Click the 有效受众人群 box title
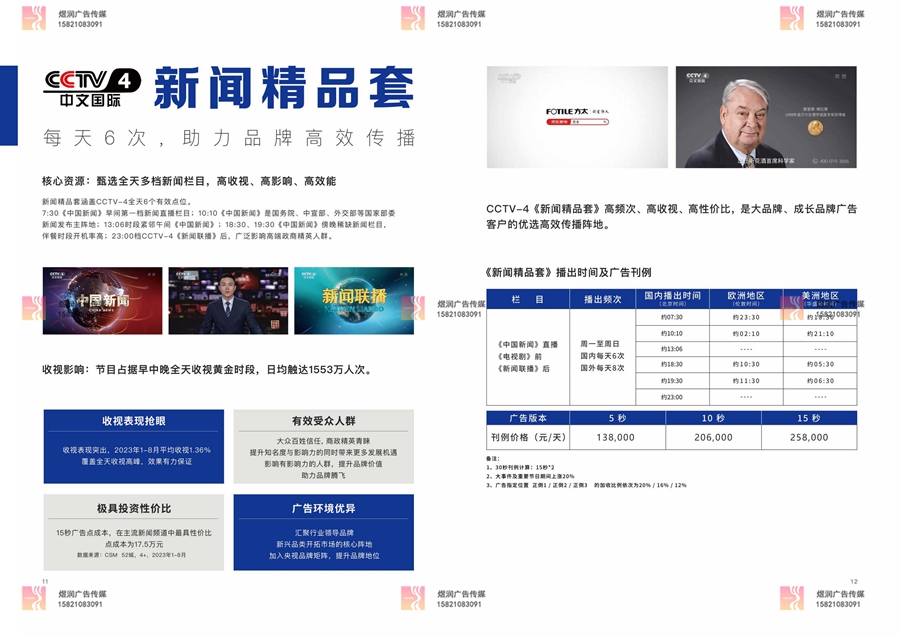 (x=324, y=421)
